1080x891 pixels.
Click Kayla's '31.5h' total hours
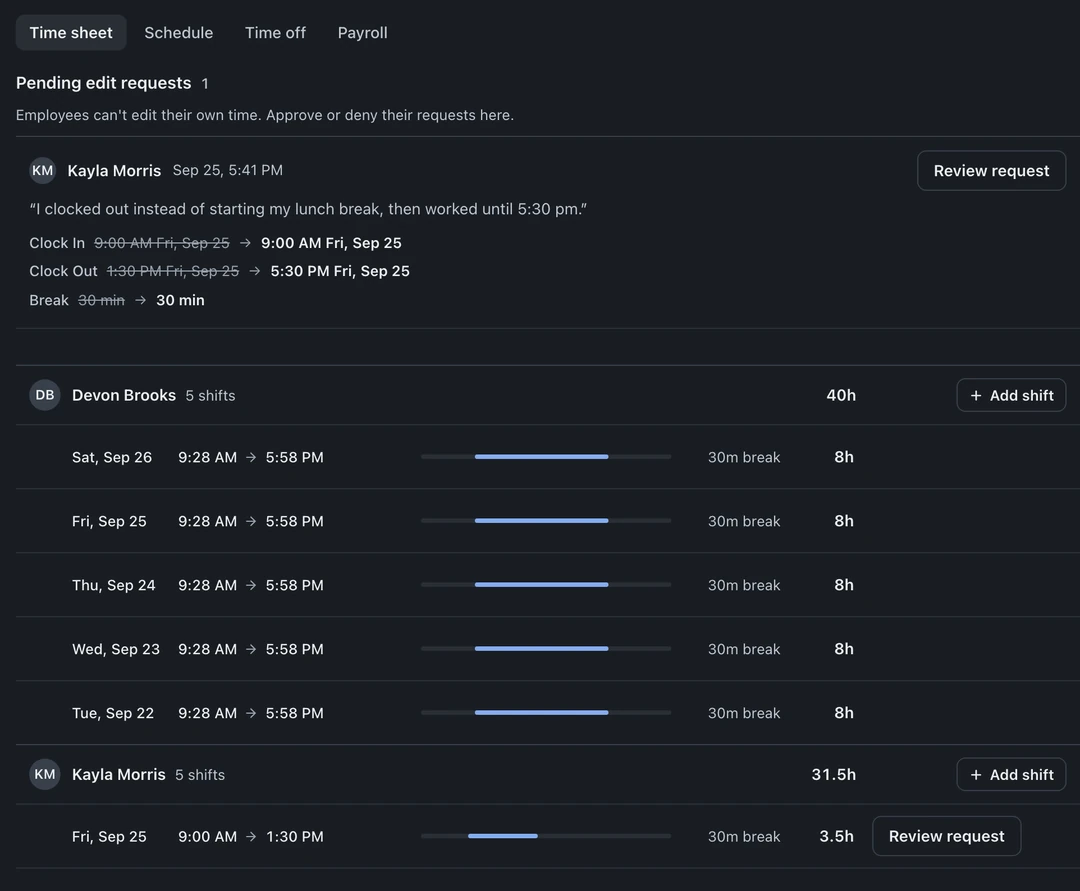click(x=833, y=775)
